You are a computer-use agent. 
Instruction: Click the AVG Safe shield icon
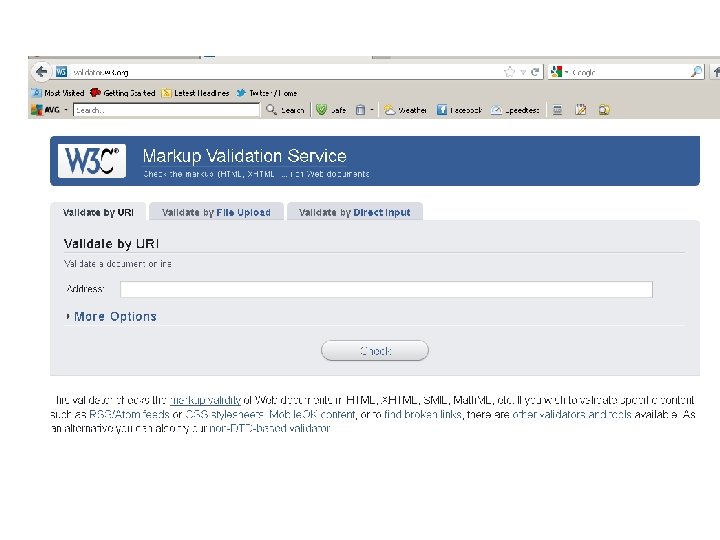(321, 110)
